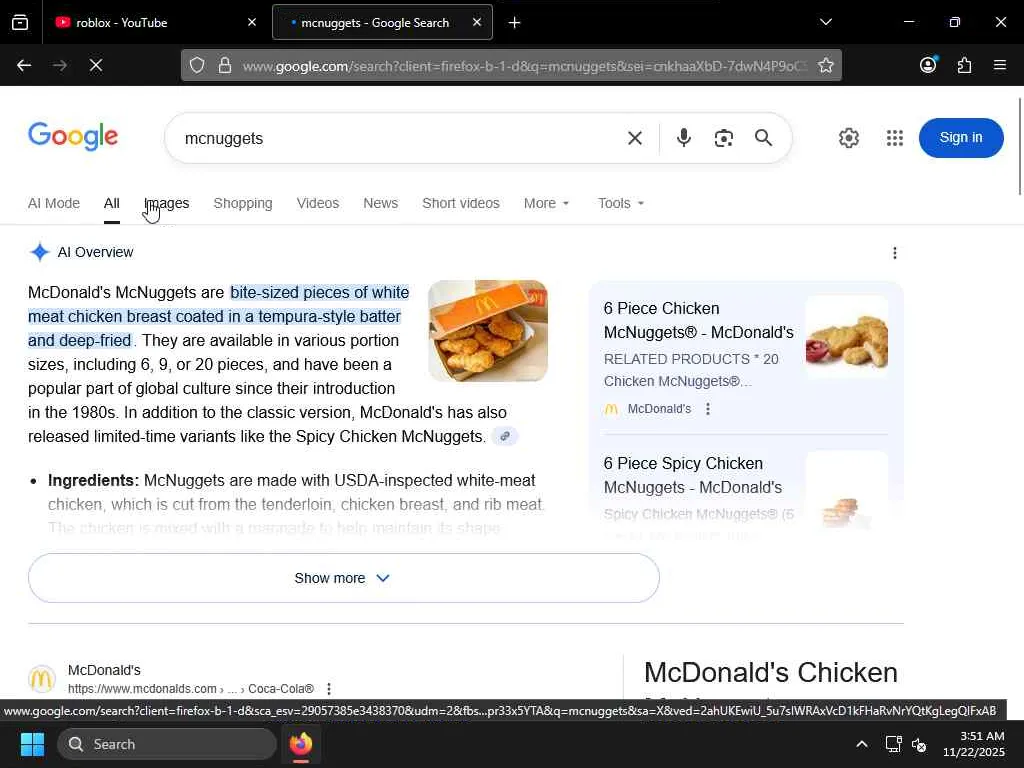Open Google quick settings gear

point(849,138)
